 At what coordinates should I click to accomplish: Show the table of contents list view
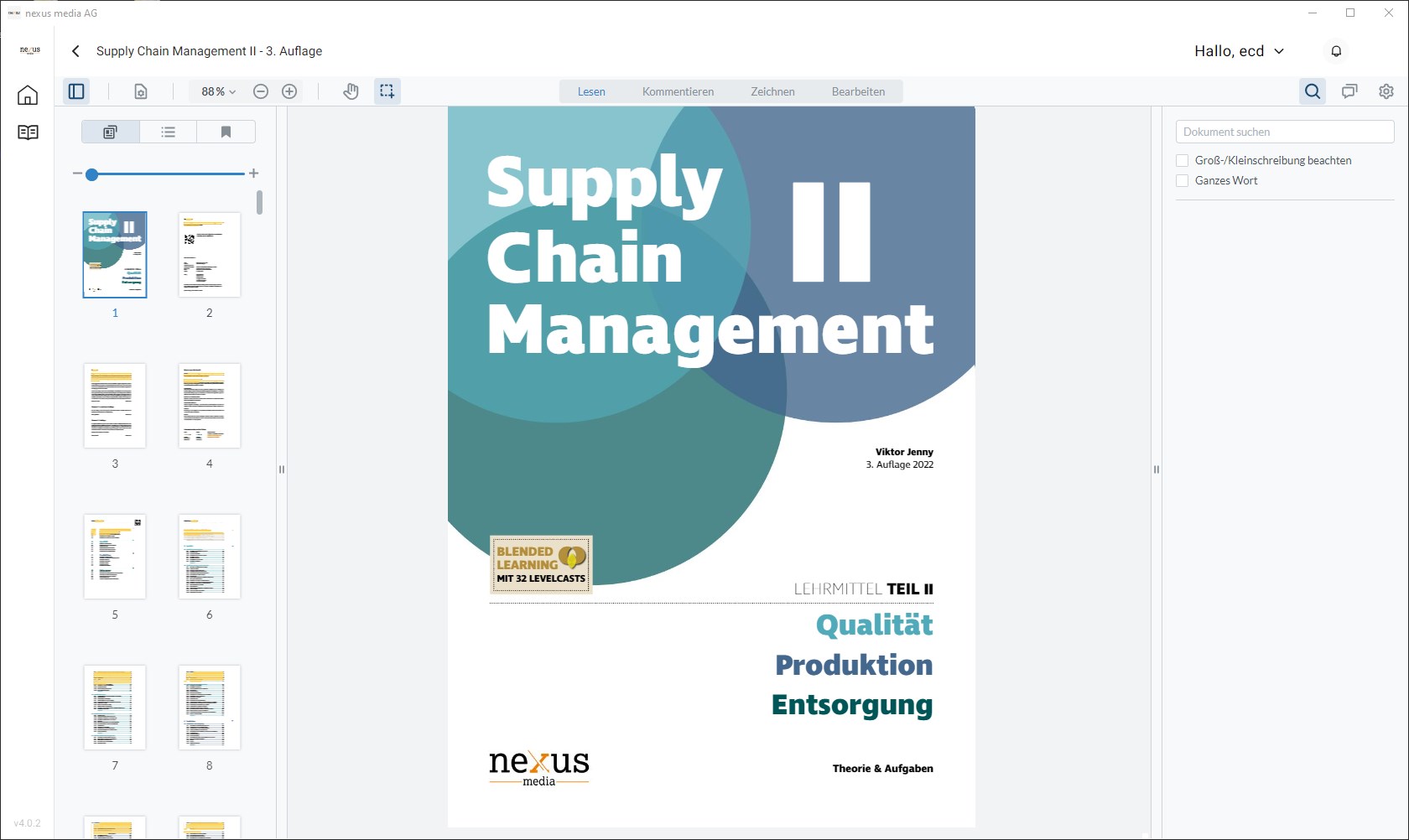(x=168, y=132)
